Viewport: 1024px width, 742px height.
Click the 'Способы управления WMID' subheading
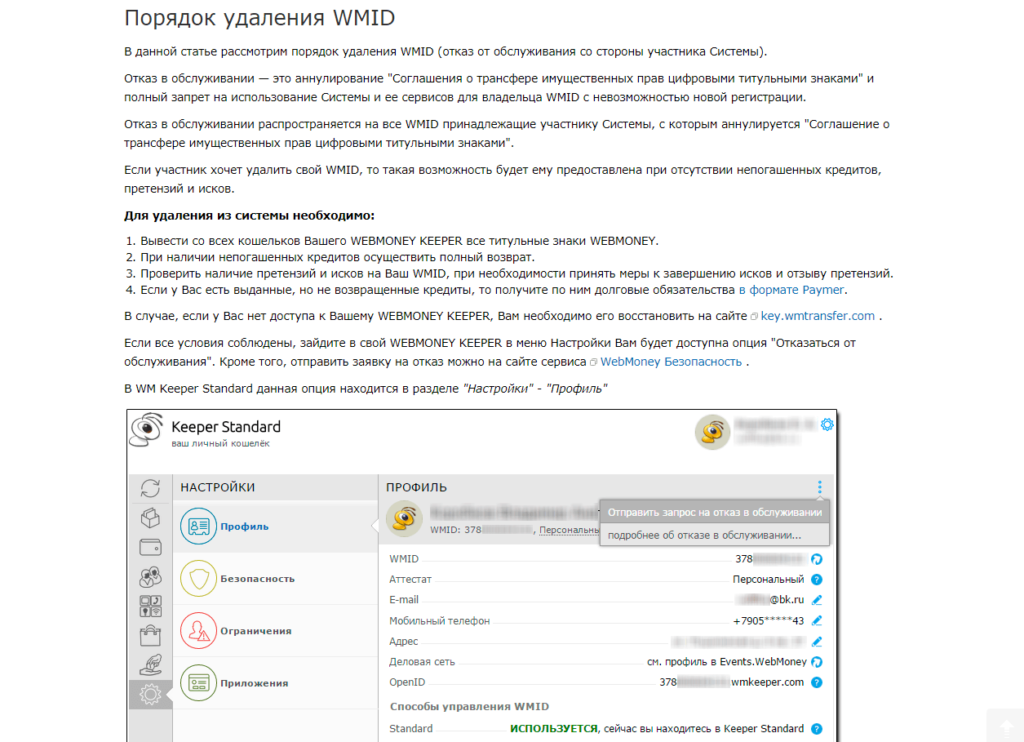pos(469,706)
